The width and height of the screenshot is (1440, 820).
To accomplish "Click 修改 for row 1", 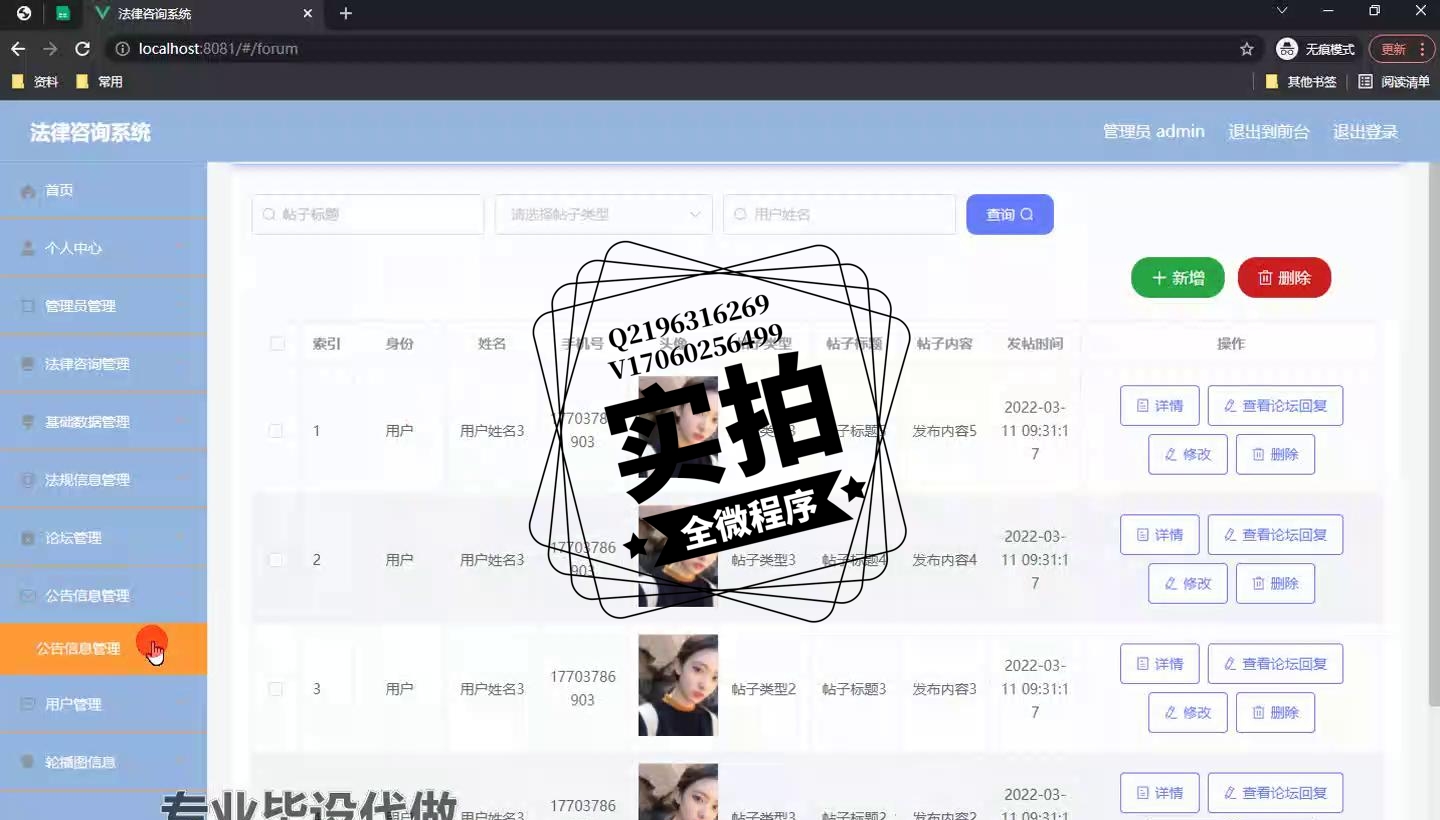I will tap(1188, 454).
